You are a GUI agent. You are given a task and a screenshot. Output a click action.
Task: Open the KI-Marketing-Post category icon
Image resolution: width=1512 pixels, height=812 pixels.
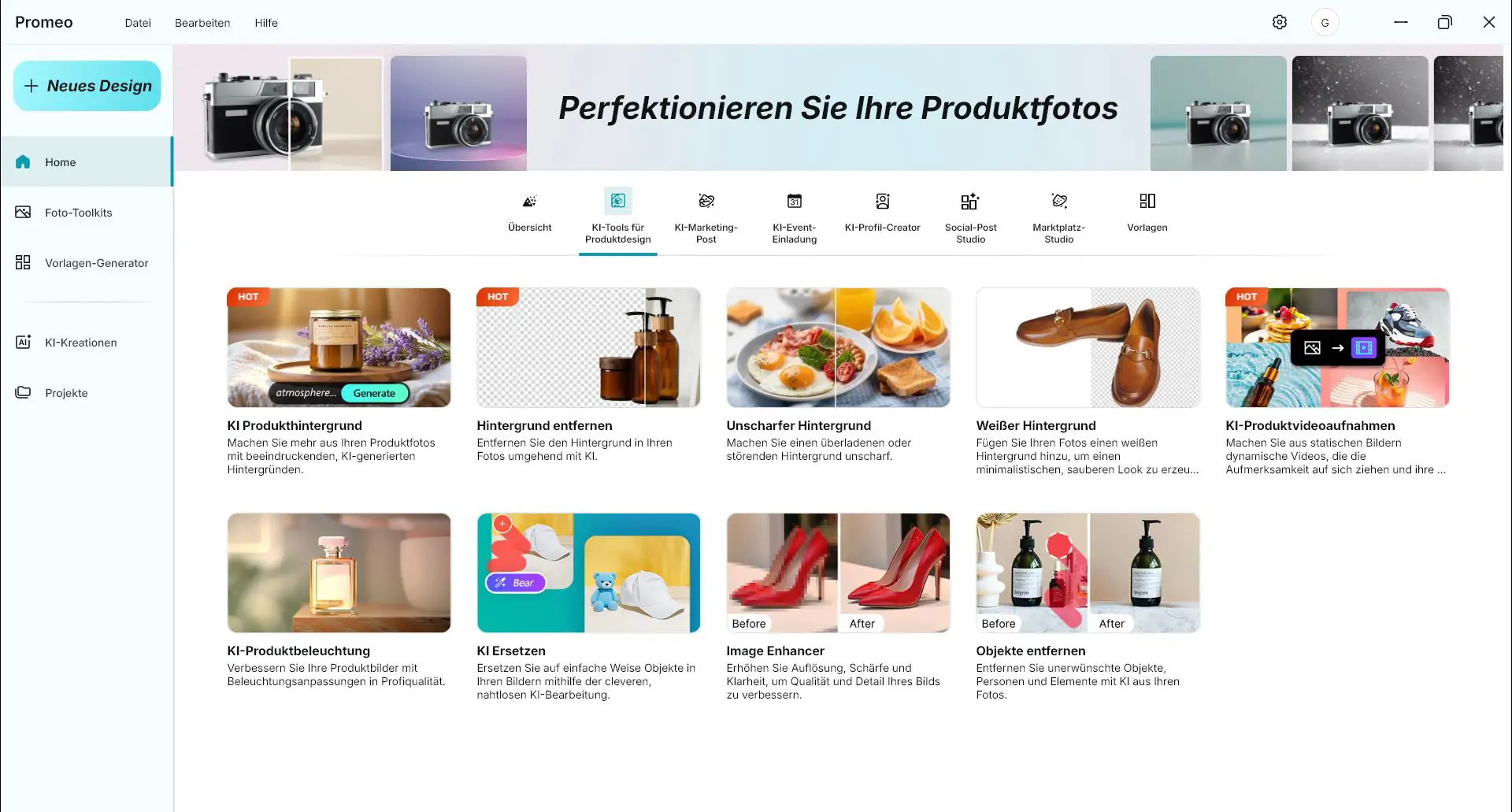pyautogui.click(x=706, y=201)
